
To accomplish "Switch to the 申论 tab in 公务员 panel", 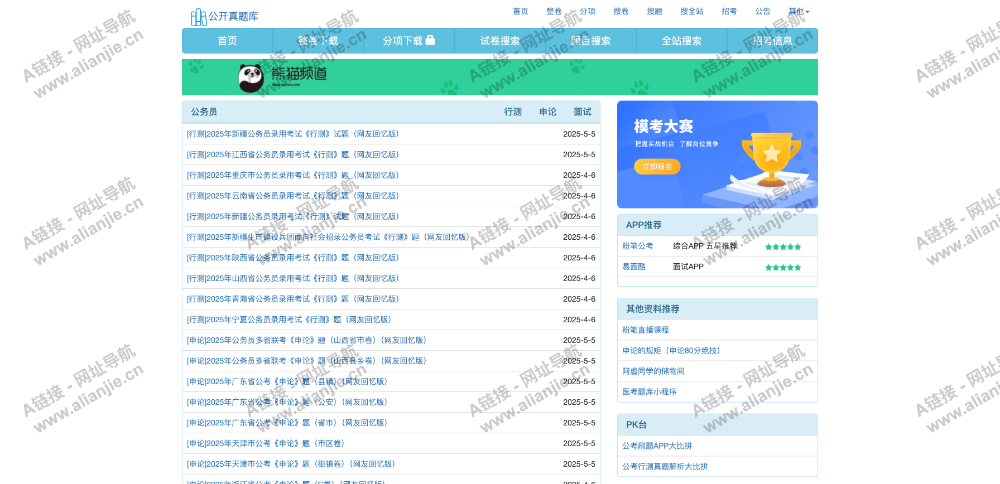I will click(548, 112).
